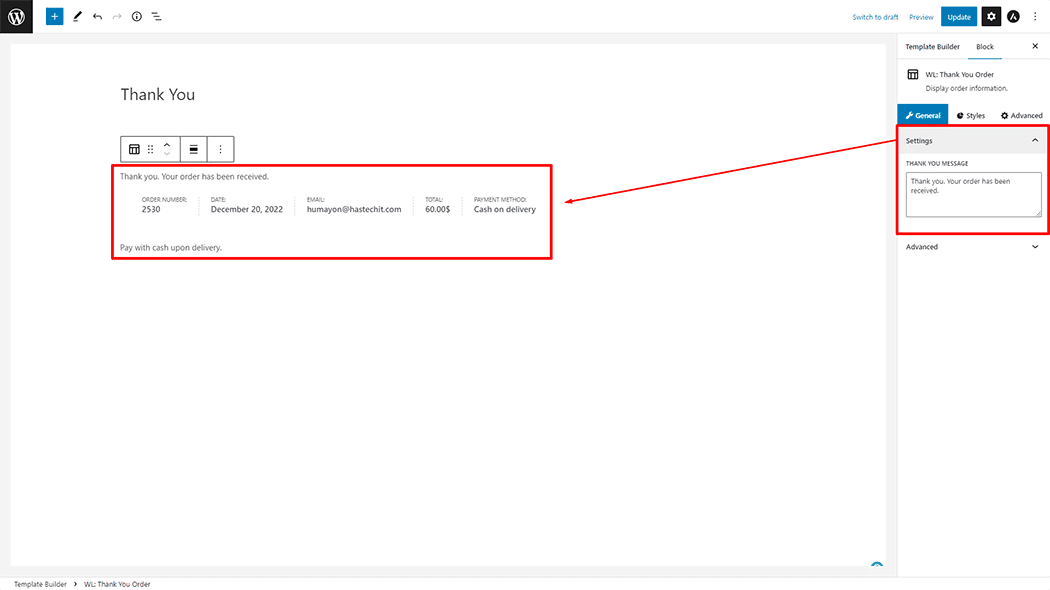
Task: Toggle the Settings gear sidebar button
Action: click(x=990, y=17)
